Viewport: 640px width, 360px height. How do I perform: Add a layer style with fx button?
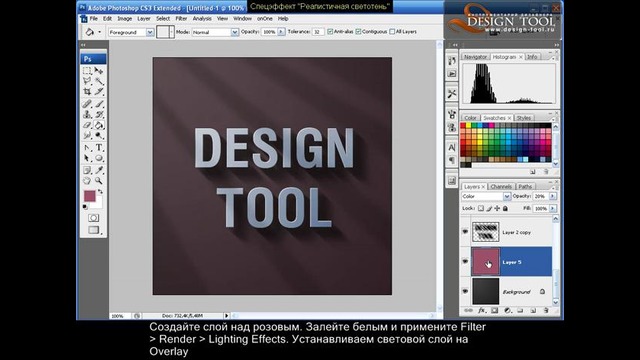click(482, 311)
